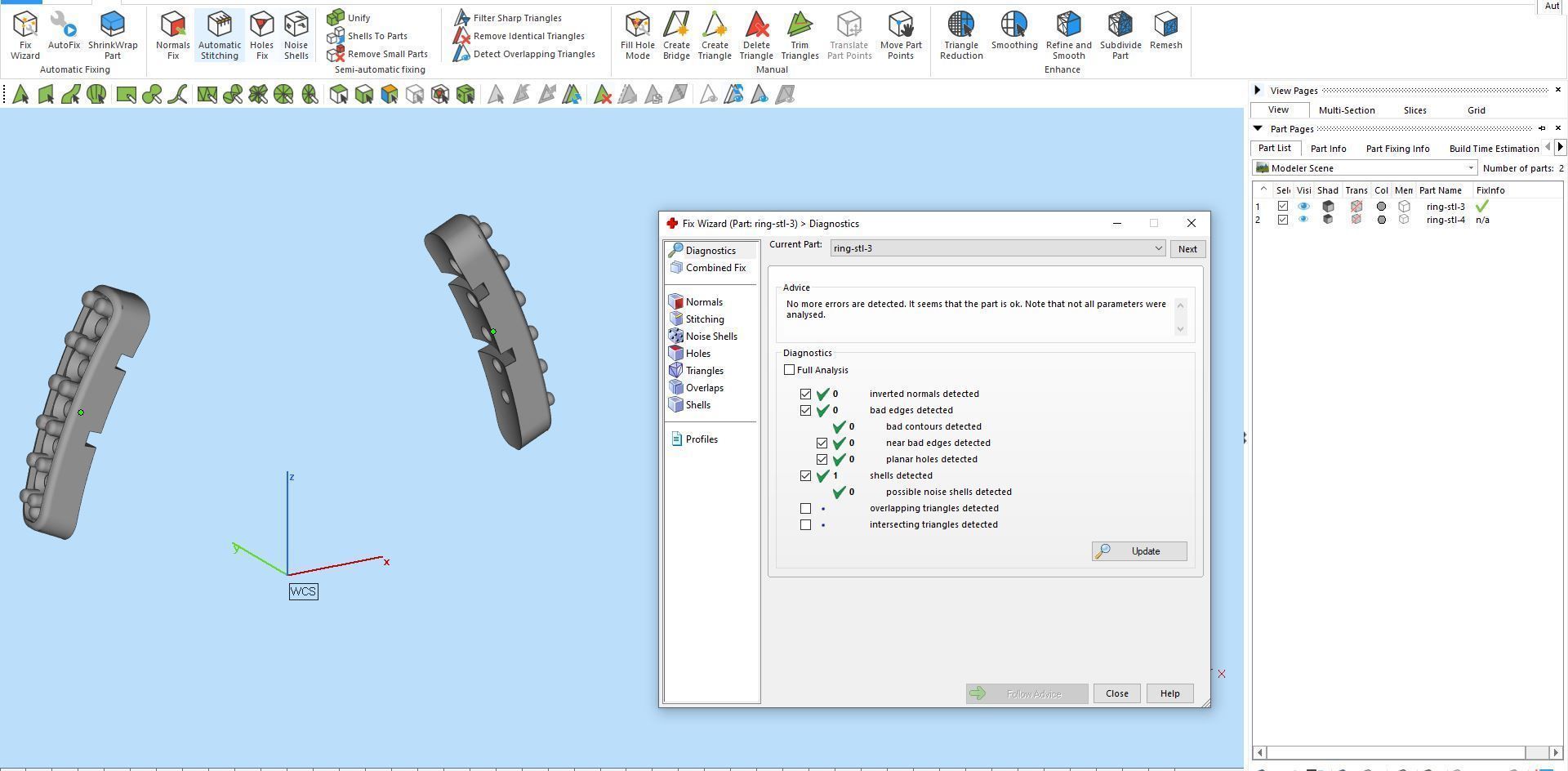Switch to the Part Info tab
This screenshot has width=1568, height=771.
click(x=1328, y=149)
